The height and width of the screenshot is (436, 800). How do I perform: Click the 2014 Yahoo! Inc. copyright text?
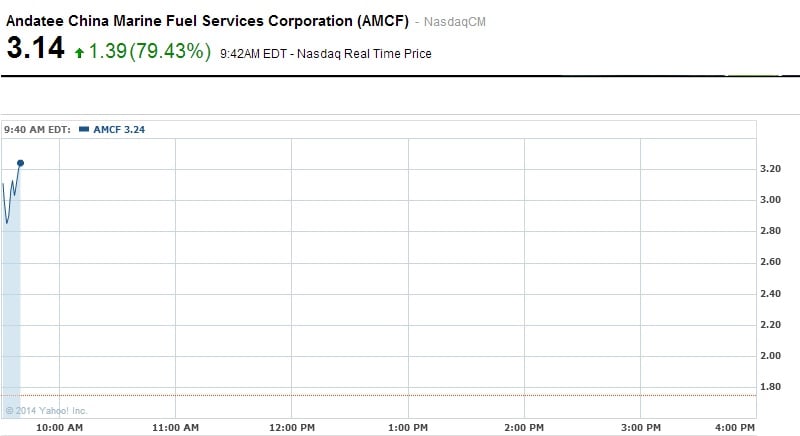point(47,410)
